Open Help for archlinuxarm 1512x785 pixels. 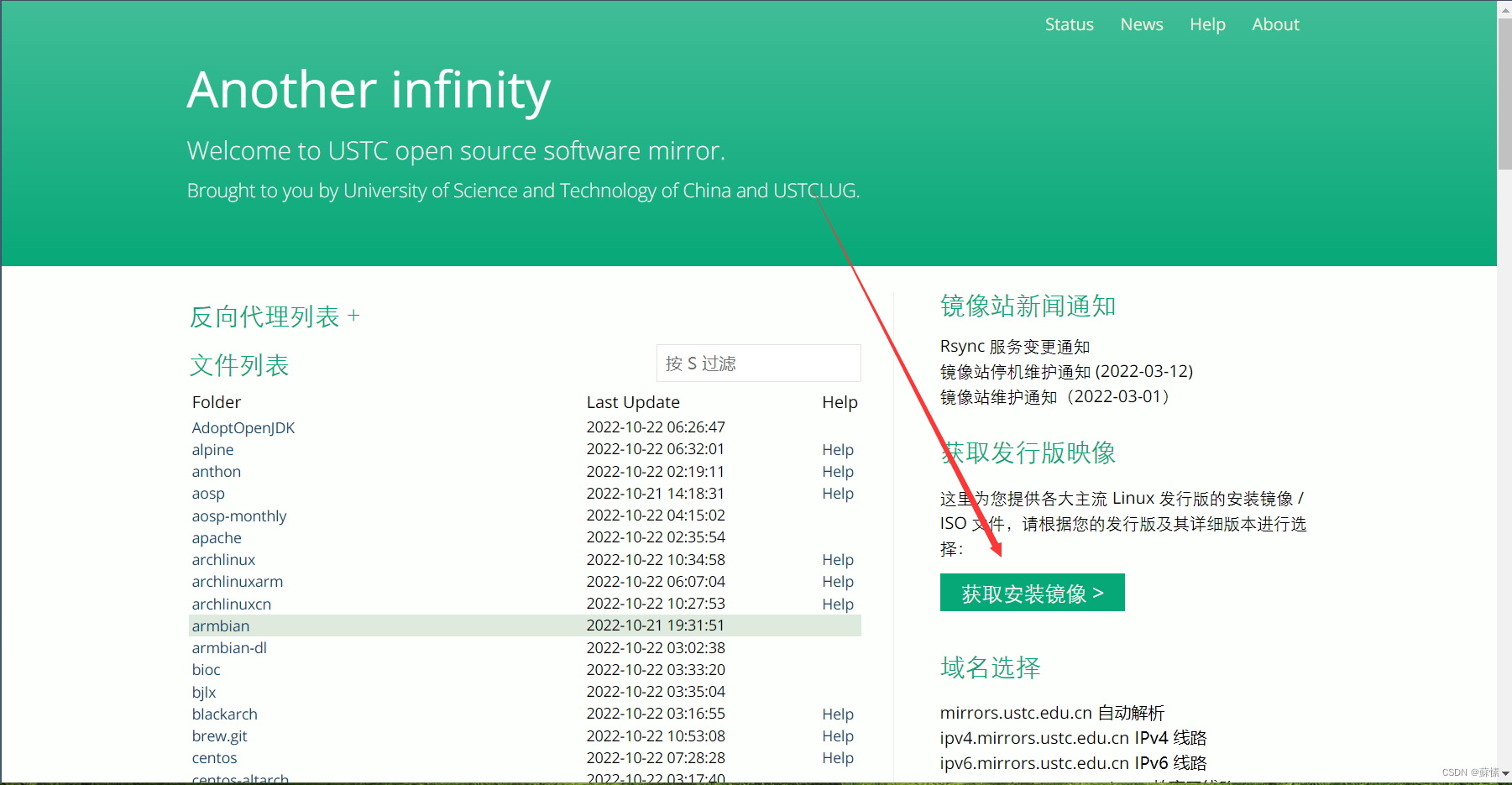[838, 581]
